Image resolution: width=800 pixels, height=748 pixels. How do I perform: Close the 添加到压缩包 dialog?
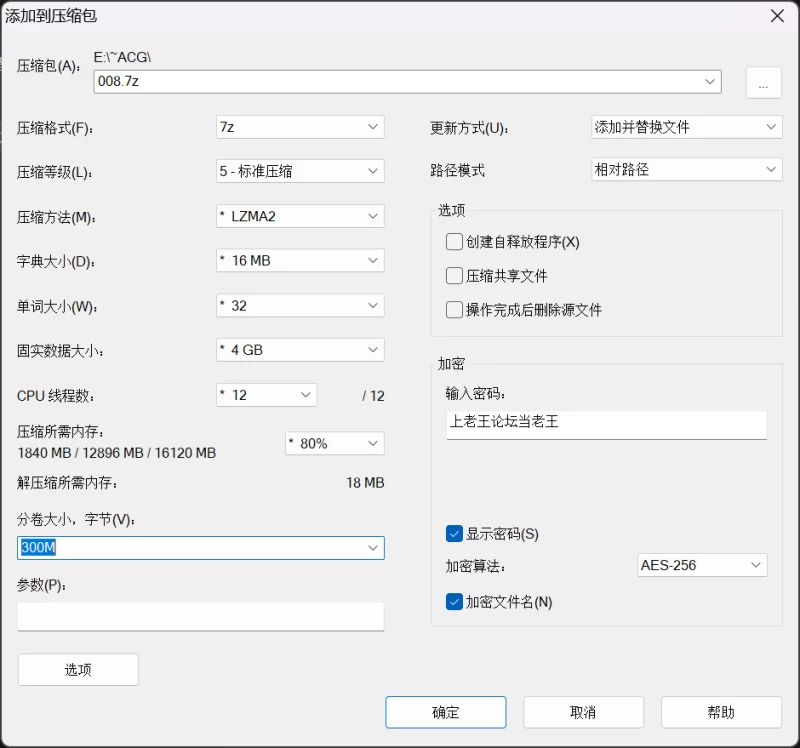click(x=777, y=16)
